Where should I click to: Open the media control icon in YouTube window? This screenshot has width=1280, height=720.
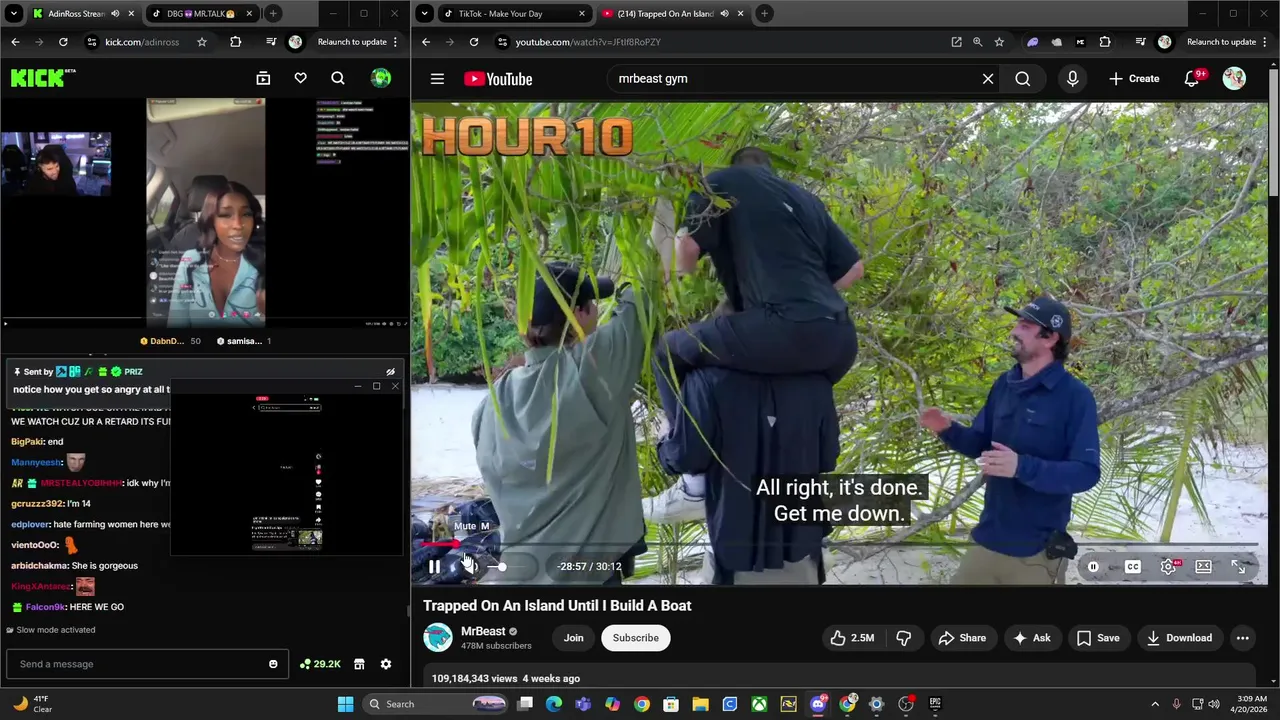pos(1139,42)
